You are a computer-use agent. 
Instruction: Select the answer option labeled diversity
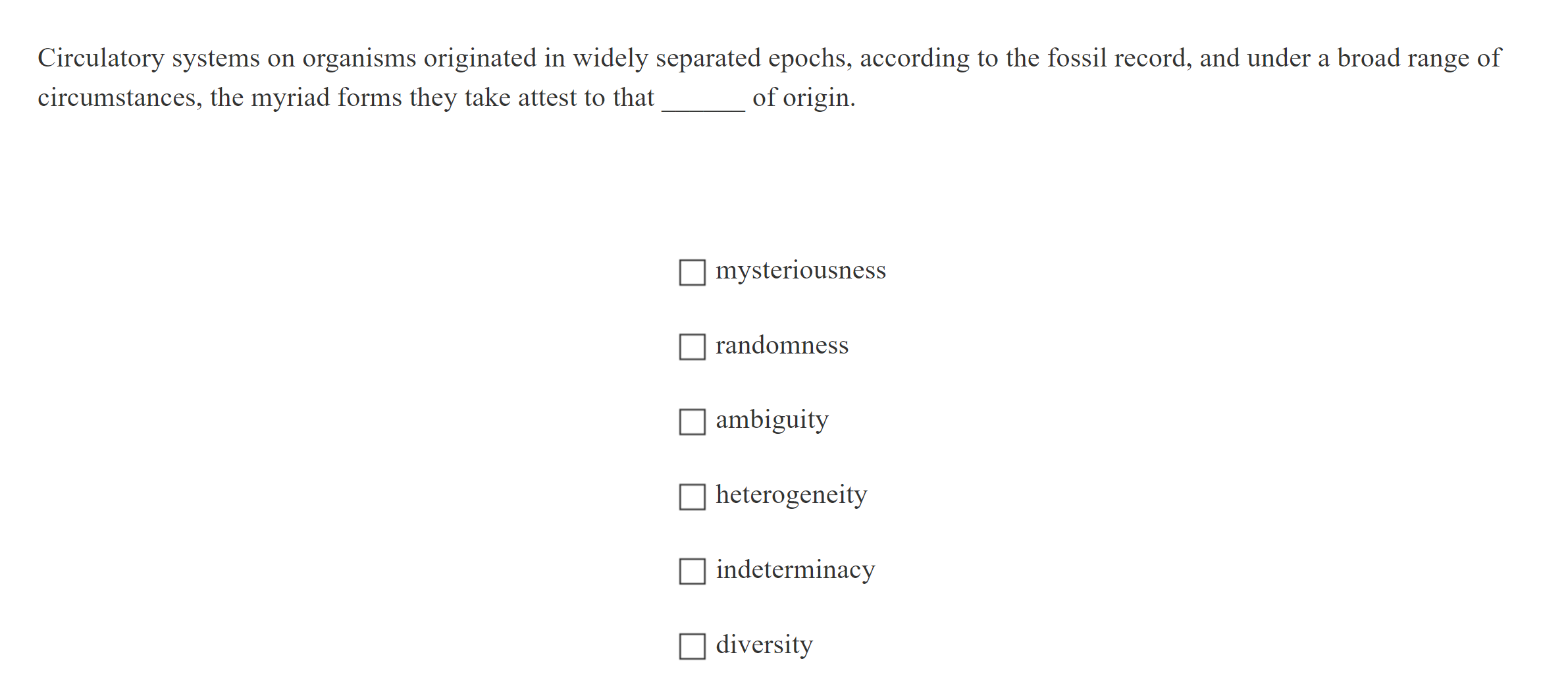pyautogui.click(x=692, y=646)
